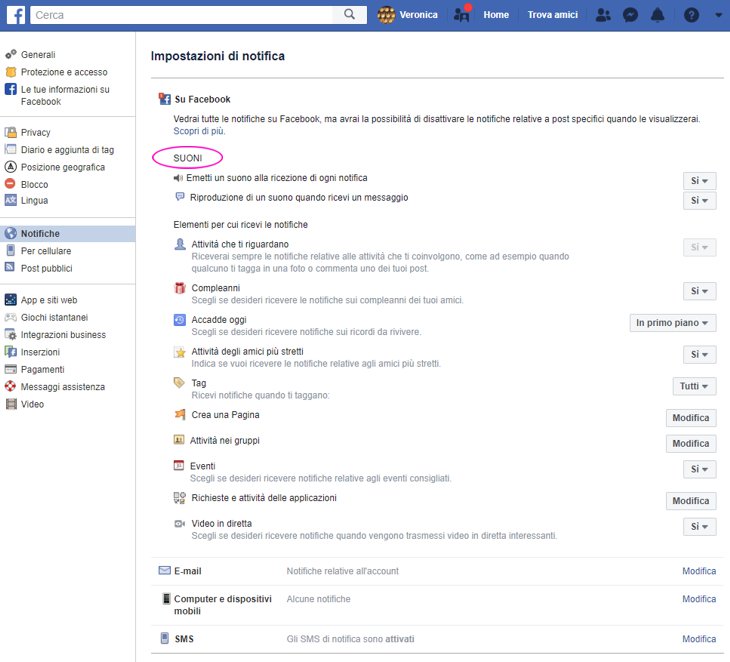Viewport: 730px width, 662px height.
Task: Open the Home tab in top bar
Action: click(496, 15)
